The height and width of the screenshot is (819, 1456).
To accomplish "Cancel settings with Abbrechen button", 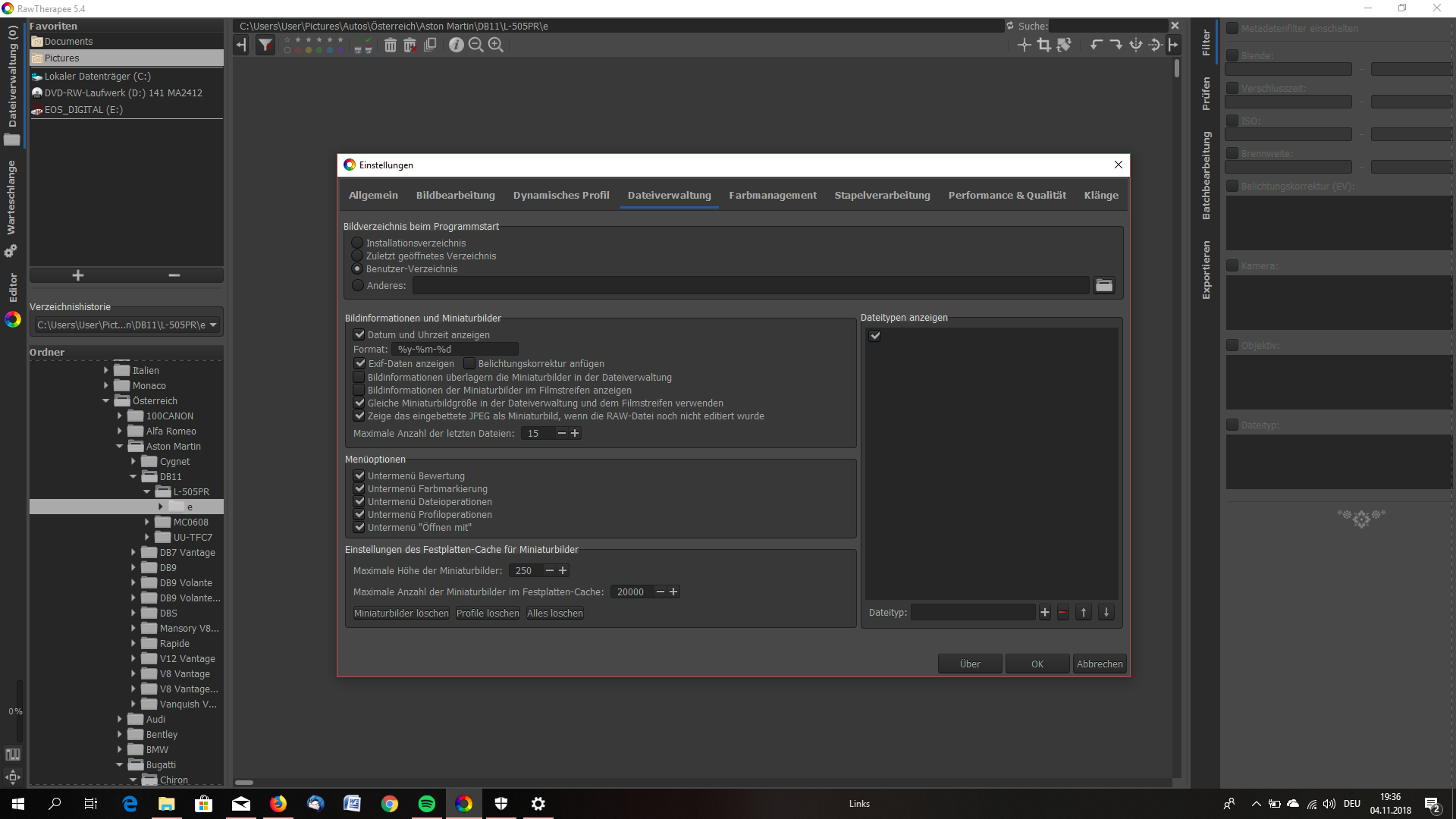I will [x=1100, y=664].
